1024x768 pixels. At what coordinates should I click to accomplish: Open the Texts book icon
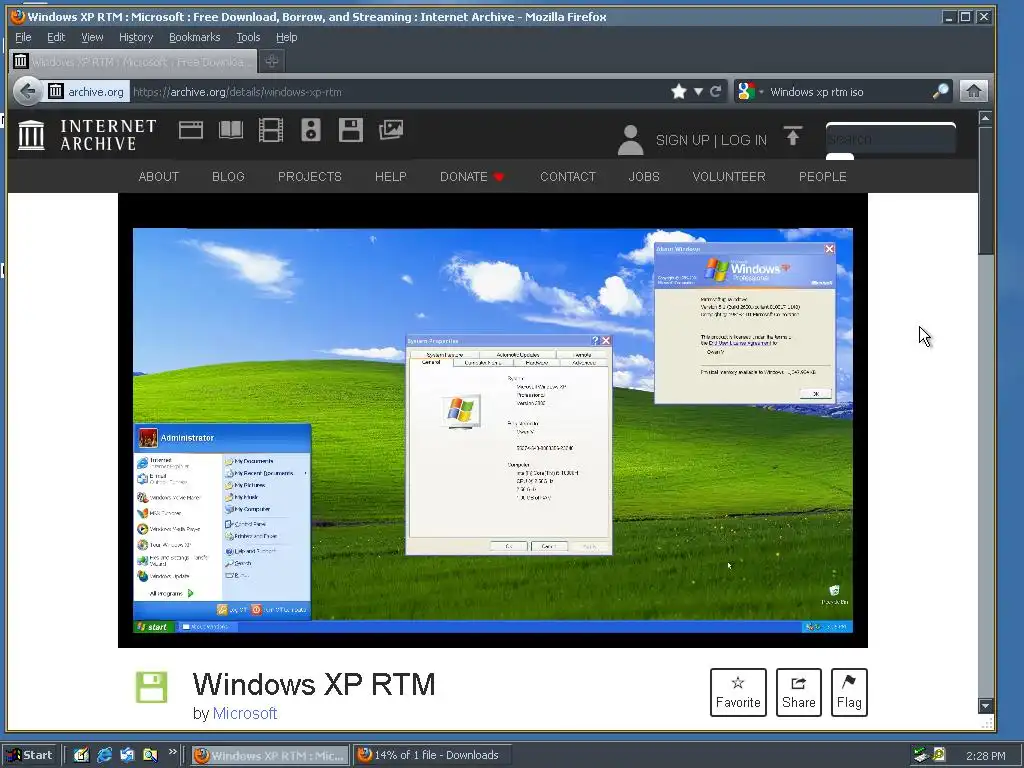coord(231,130)
